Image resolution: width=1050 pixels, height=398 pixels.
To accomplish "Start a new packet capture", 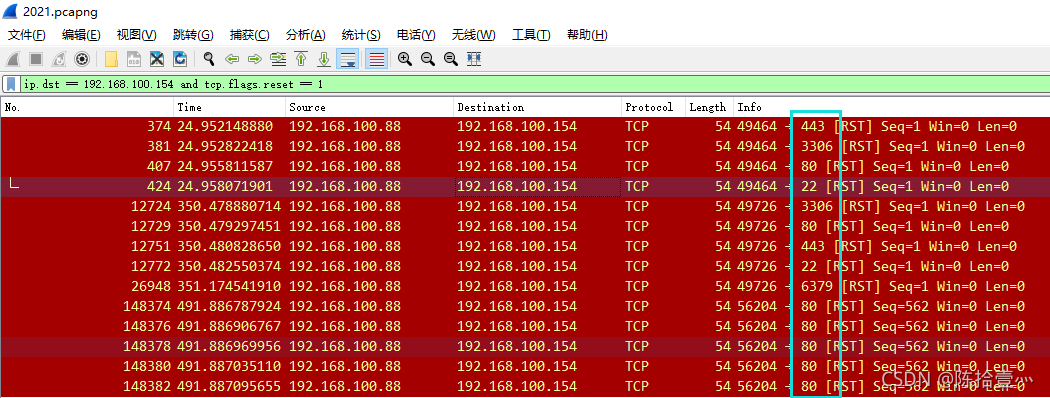I will [13, 59].
